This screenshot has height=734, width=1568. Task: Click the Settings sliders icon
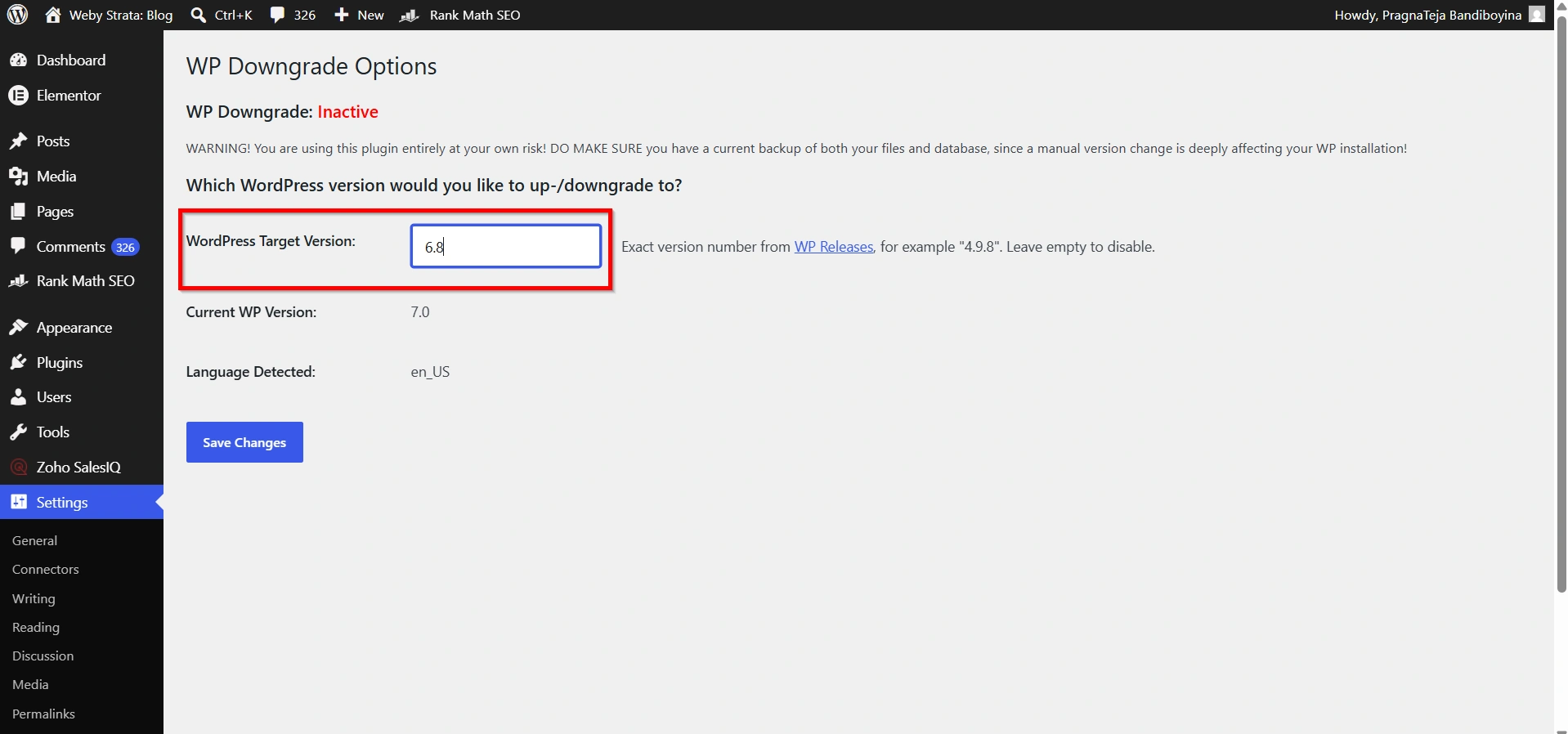coord(18,502)
